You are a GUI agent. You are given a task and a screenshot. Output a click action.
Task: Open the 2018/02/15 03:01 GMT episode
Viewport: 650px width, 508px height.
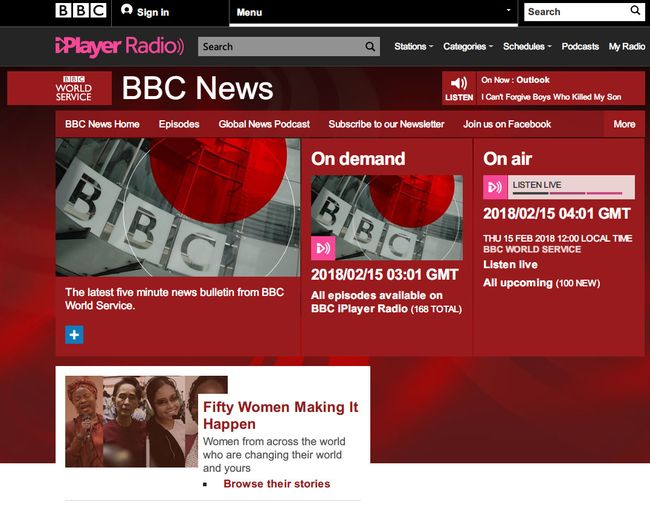click(x=384, y=275)
